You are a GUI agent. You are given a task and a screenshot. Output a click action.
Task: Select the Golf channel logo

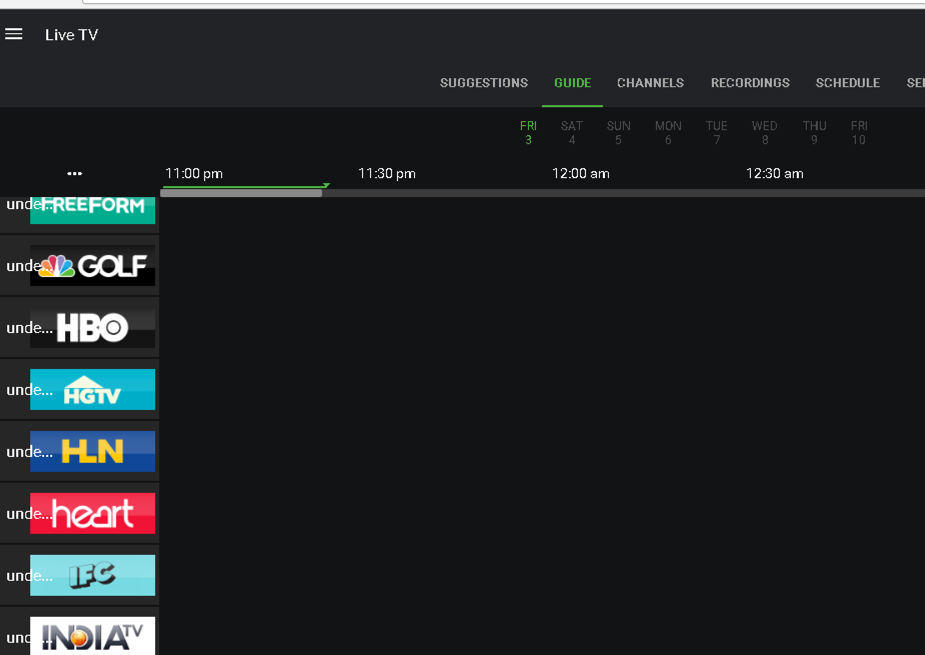pyautogui.click(x=93, y=266)
